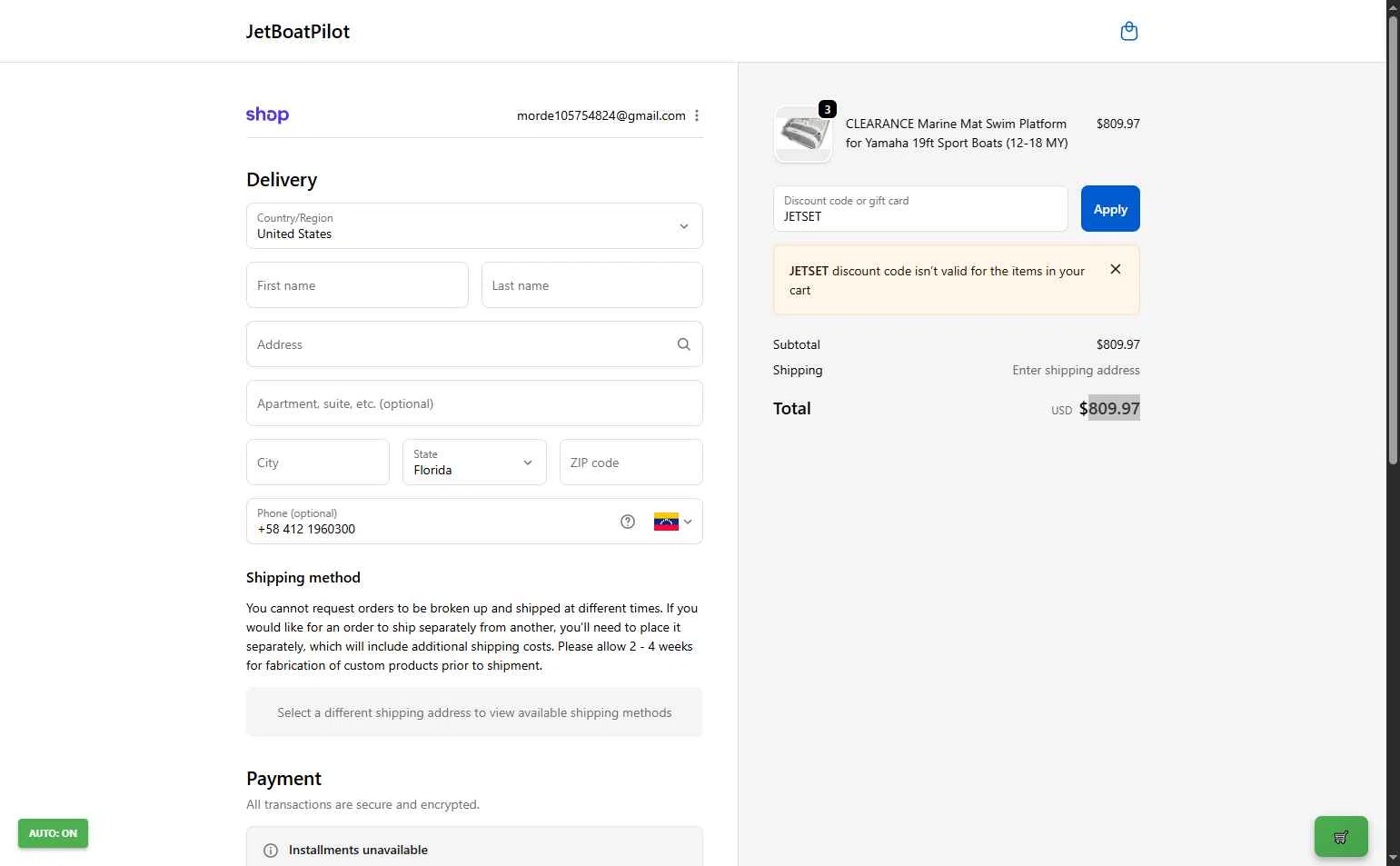The height and width of the screenshot is (866, 1400).
Task: Click the quantity badge showing 3
Action: click(828, 110)
